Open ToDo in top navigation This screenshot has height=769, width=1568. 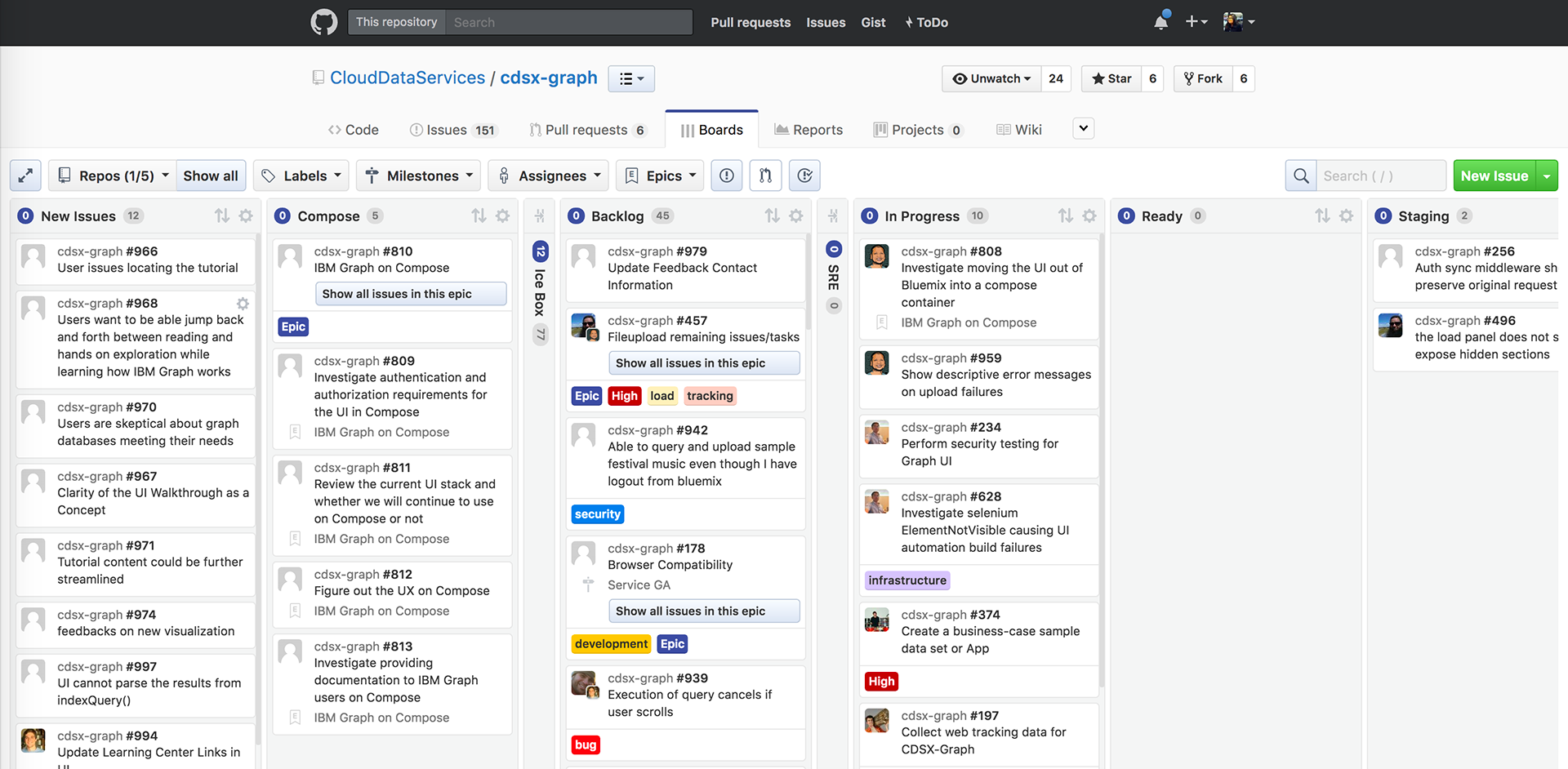927,22
